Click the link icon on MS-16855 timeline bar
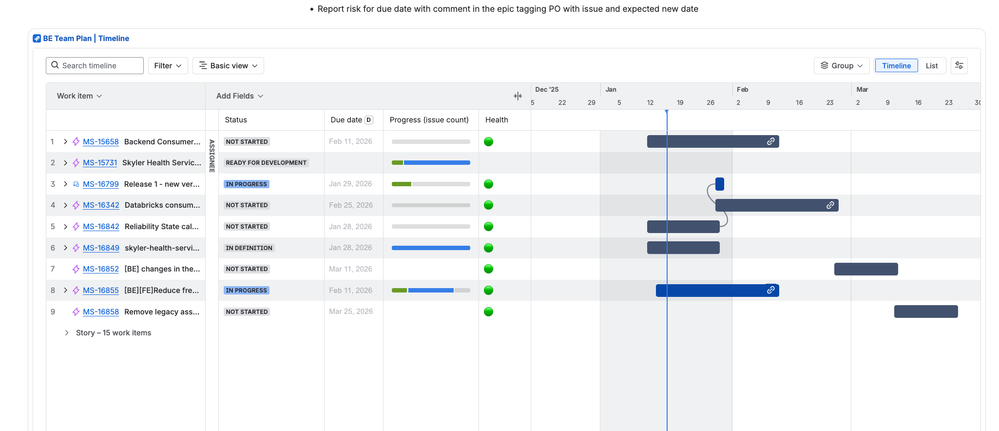This screenshot has width=999, height=431. pos(770,290)
